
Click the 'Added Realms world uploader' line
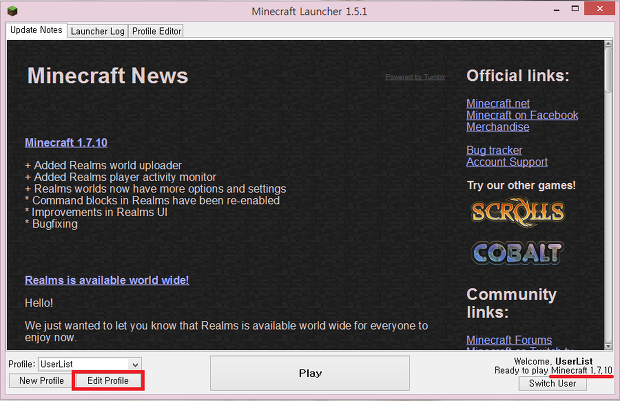tap(103, 165)
